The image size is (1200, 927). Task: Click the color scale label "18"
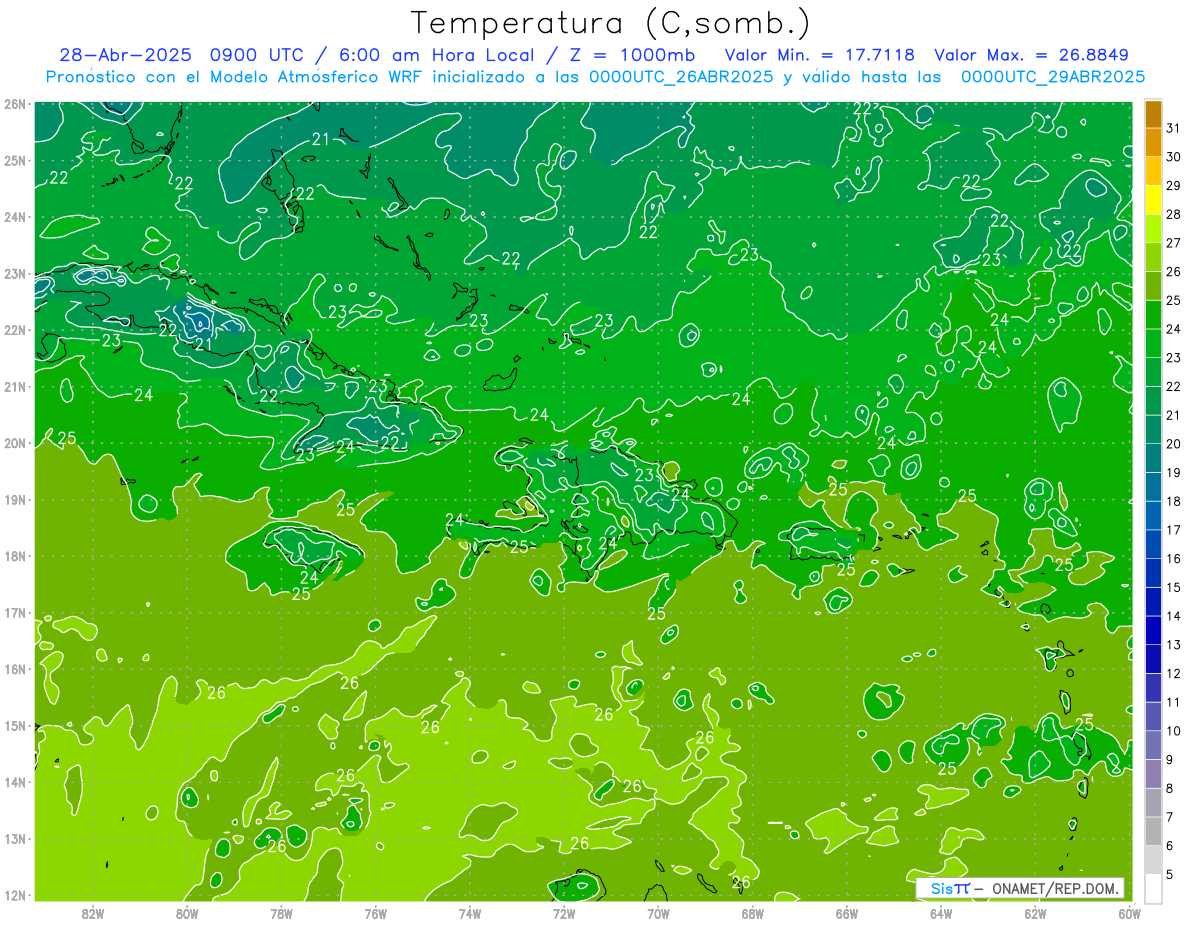(x=1173, y=501)
